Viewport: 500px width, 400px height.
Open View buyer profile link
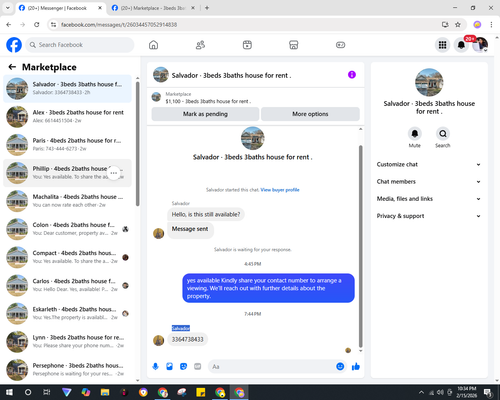(x=280, y=190)
